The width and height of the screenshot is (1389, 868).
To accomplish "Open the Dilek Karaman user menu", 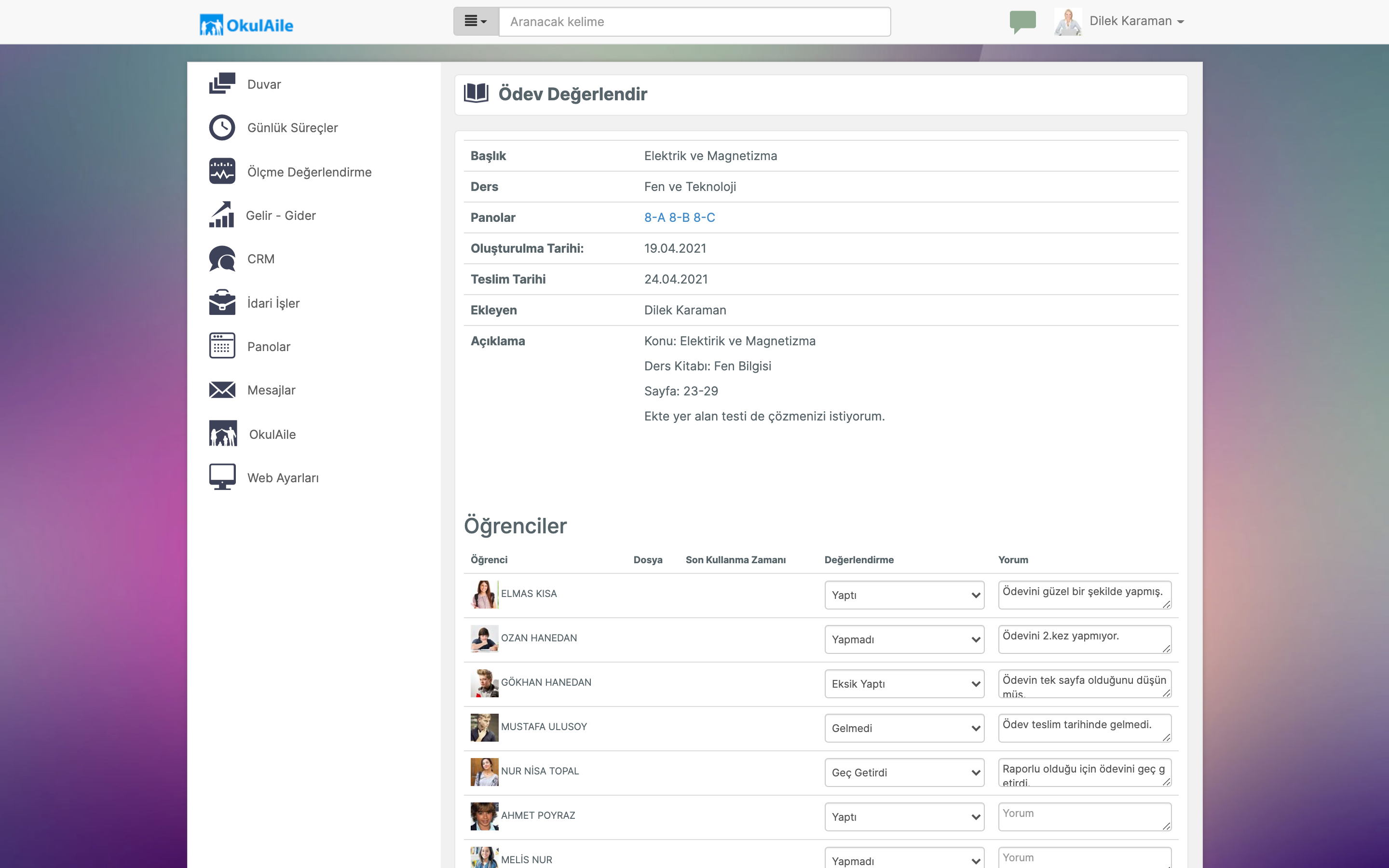I will 1135,21.
